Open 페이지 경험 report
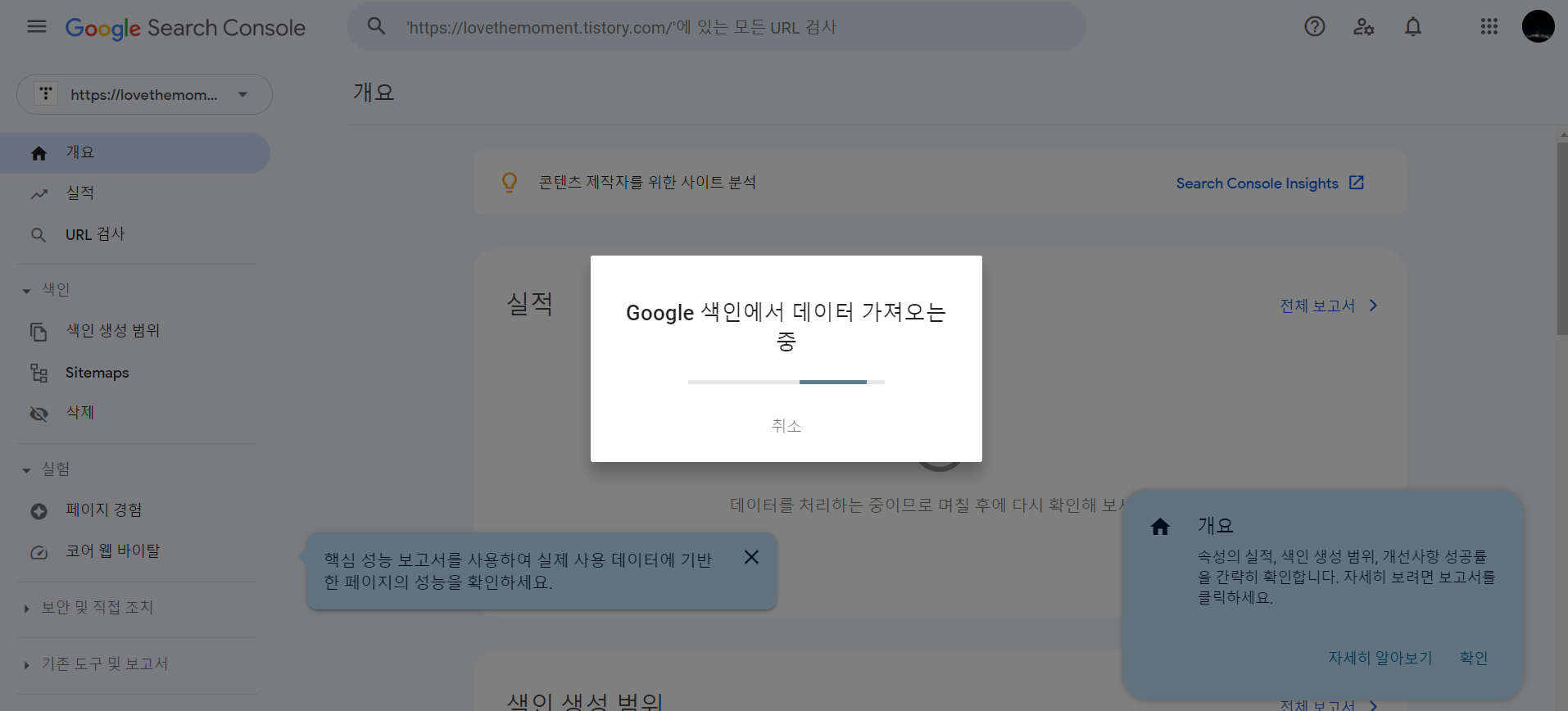 (x=135, y=511)
